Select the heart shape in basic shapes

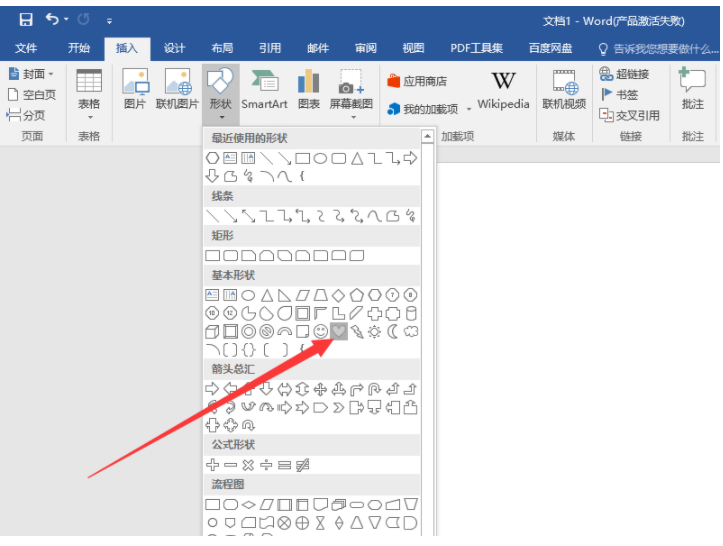[339, 332]
